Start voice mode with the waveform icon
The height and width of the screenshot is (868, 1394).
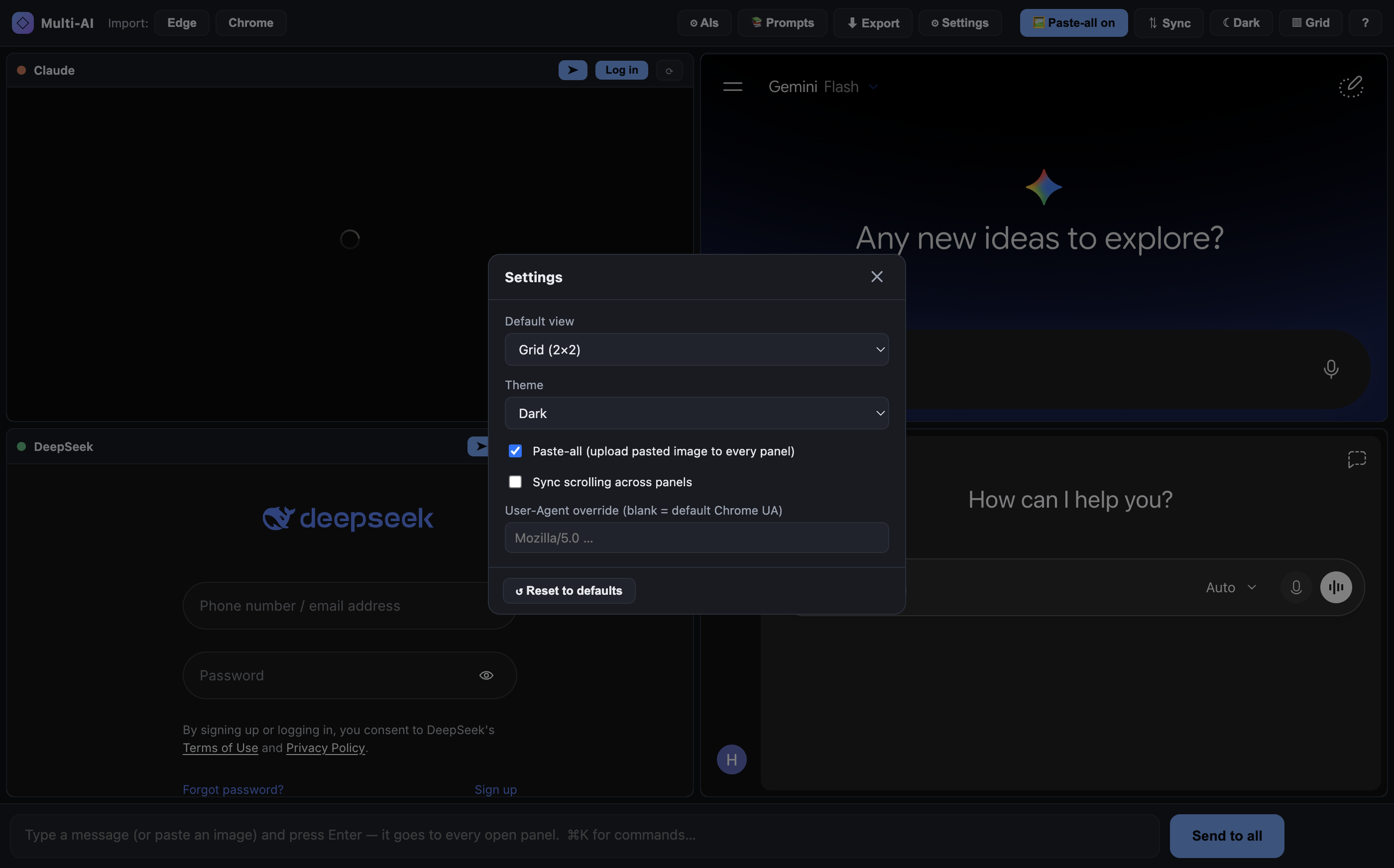(x=1336, y=587)
